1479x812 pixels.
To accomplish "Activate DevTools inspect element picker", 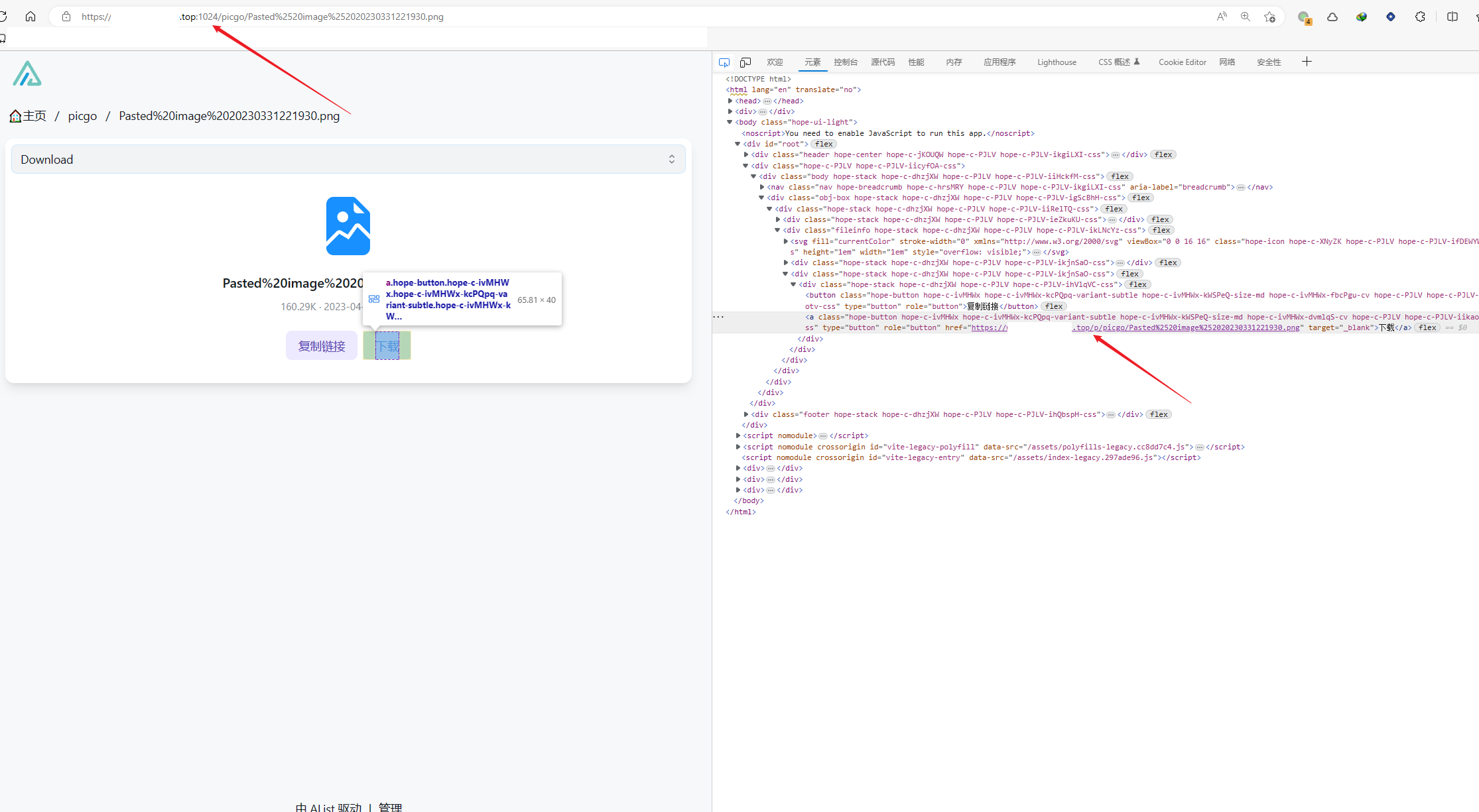I will [x=724, y=62].
